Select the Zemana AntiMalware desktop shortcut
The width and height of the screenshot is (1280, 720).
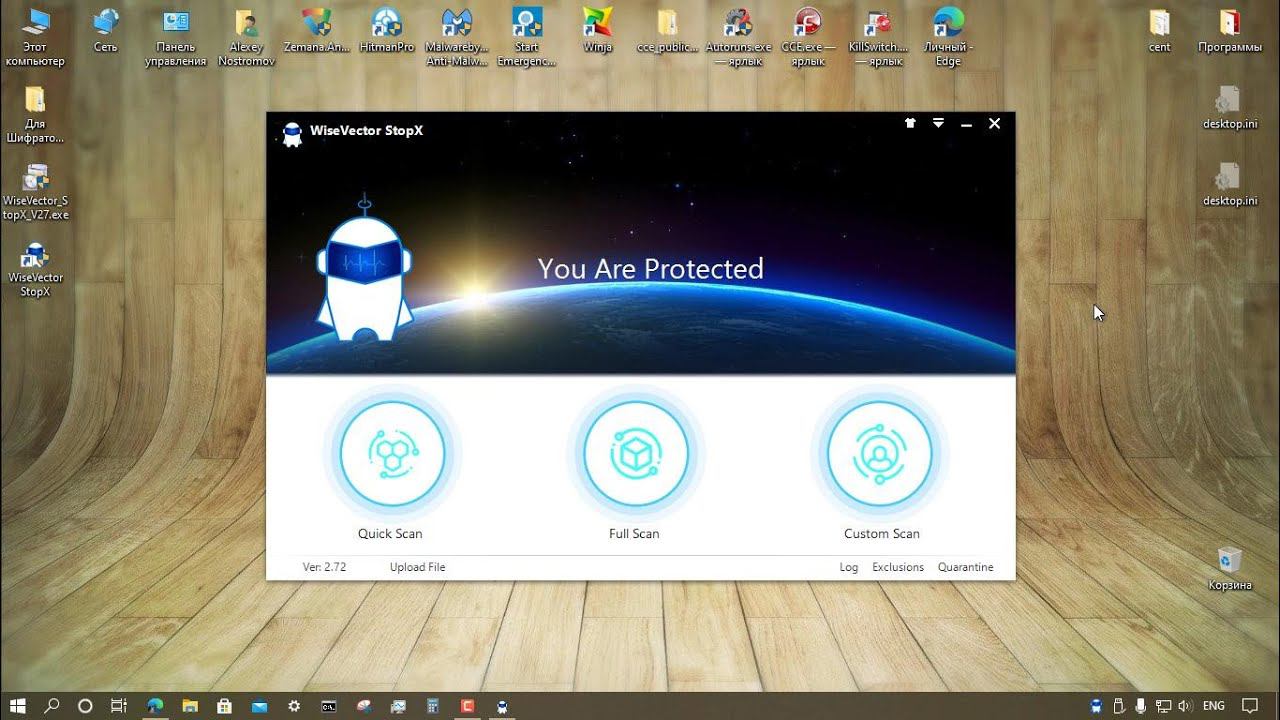317,31
